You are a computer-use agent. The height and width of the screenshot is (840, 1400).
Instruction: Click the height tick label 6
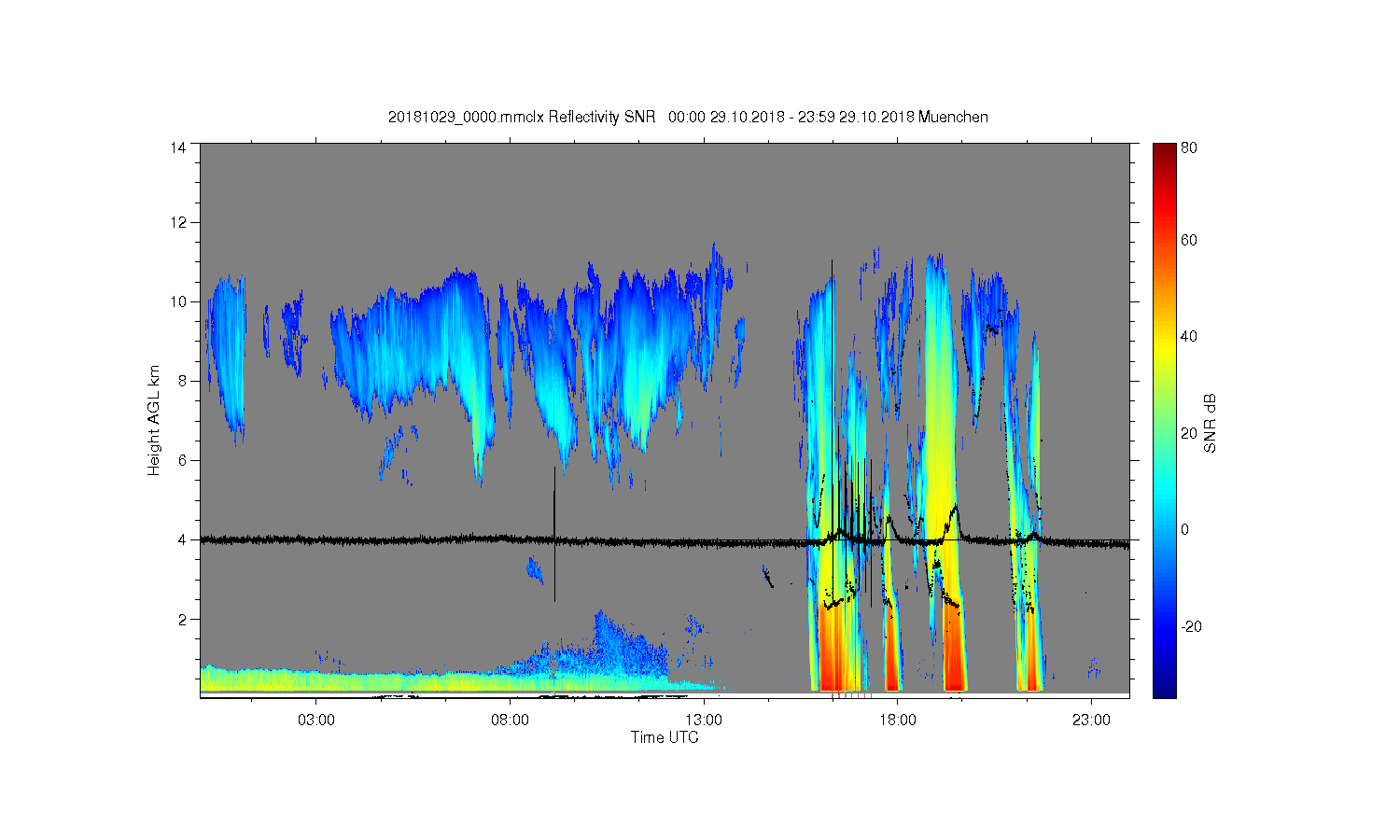click(181, 460)
